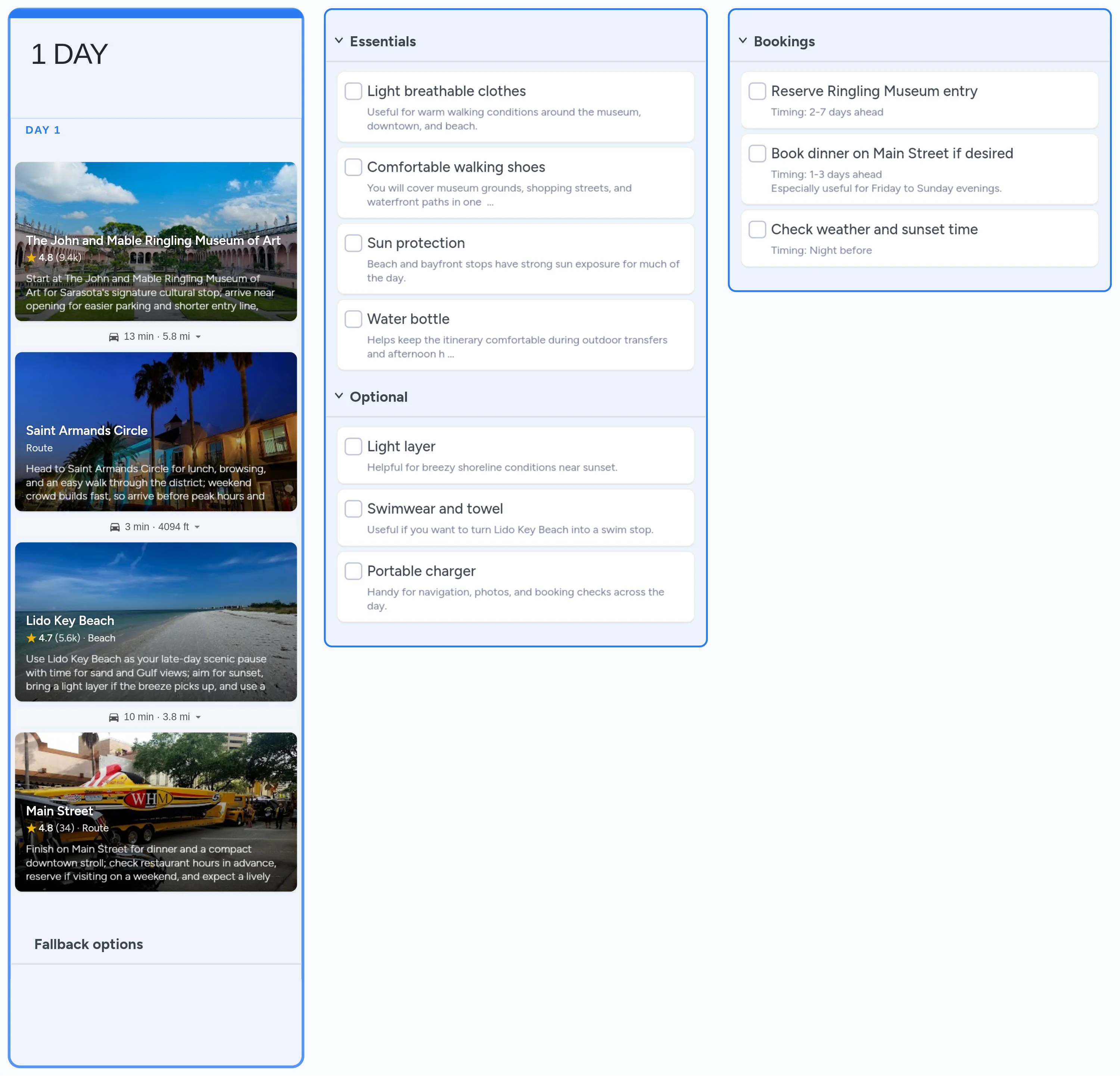Collapse Essentials section chevron

339,41
